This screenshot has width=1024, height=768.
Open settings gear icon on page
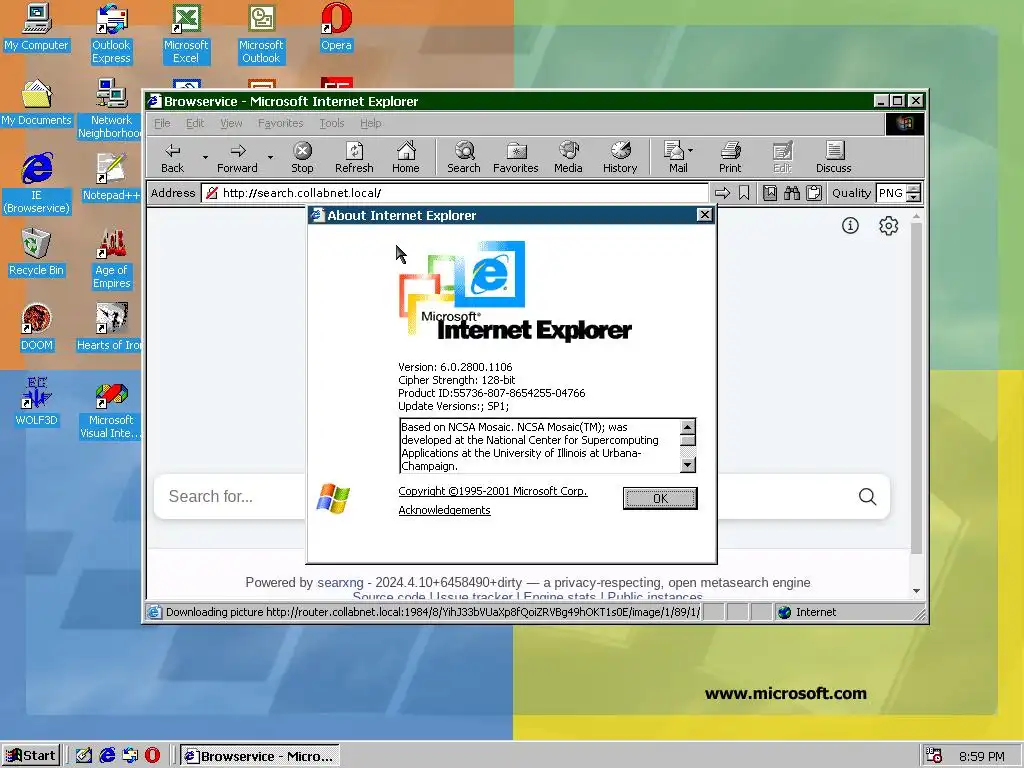888,225
